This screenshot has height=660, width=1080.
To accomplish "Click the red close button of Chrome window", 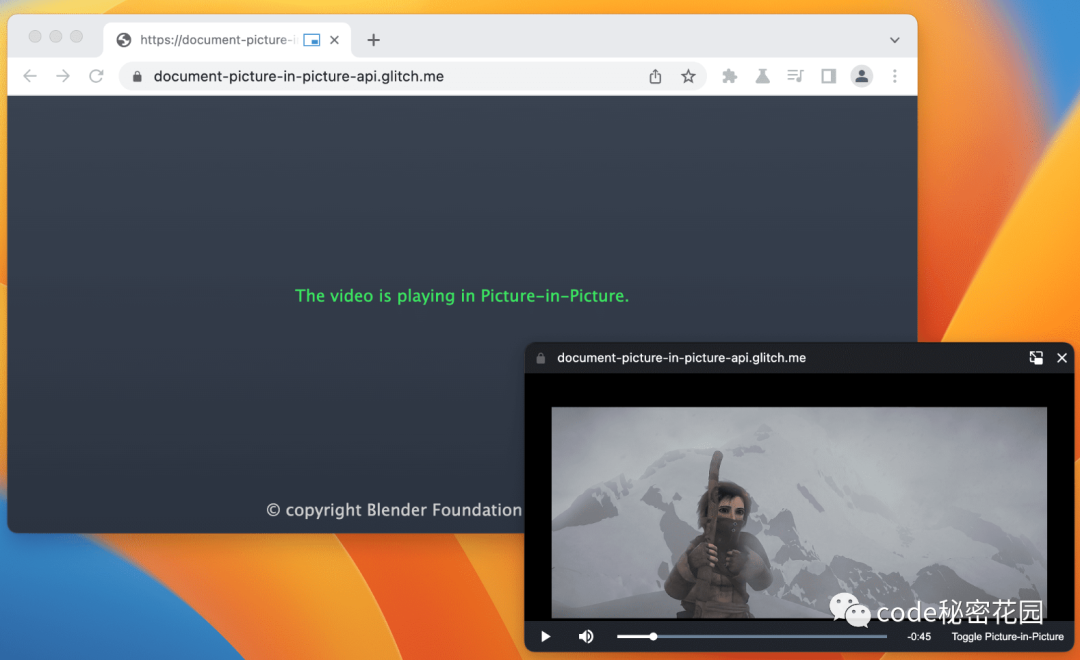I will point(35,37).
